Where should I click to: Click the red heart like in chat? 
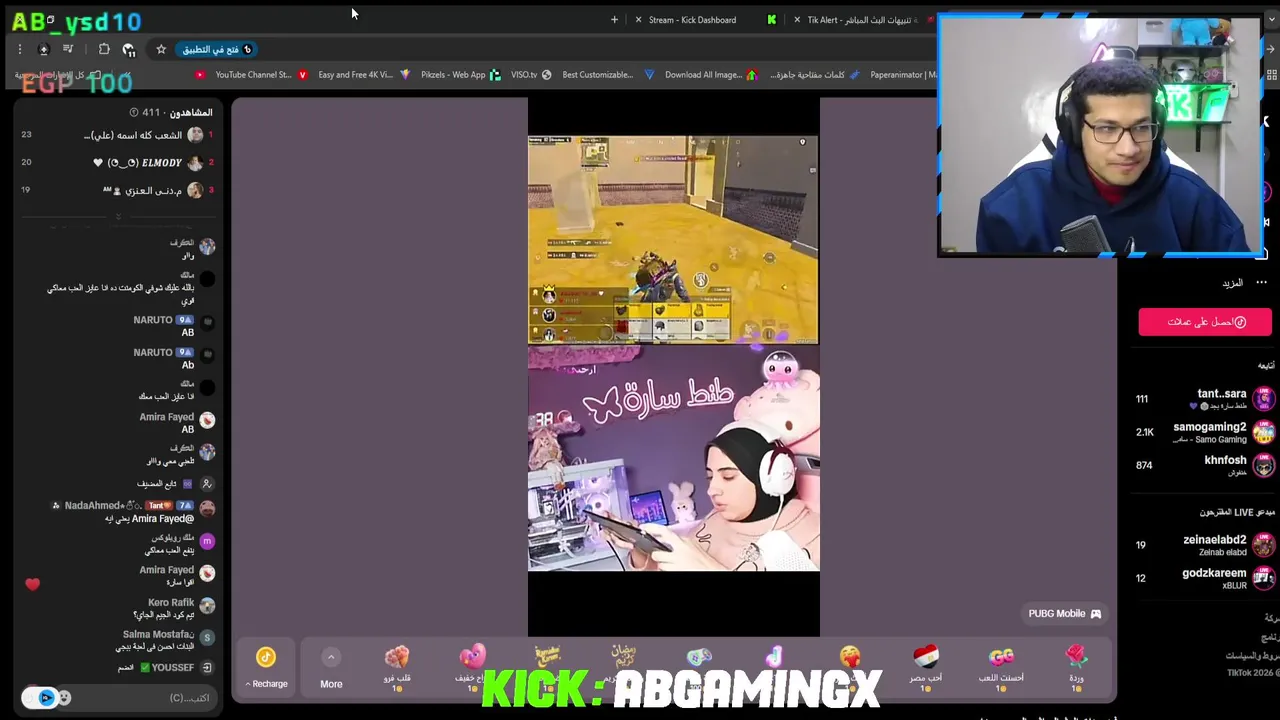click(33, 584)
